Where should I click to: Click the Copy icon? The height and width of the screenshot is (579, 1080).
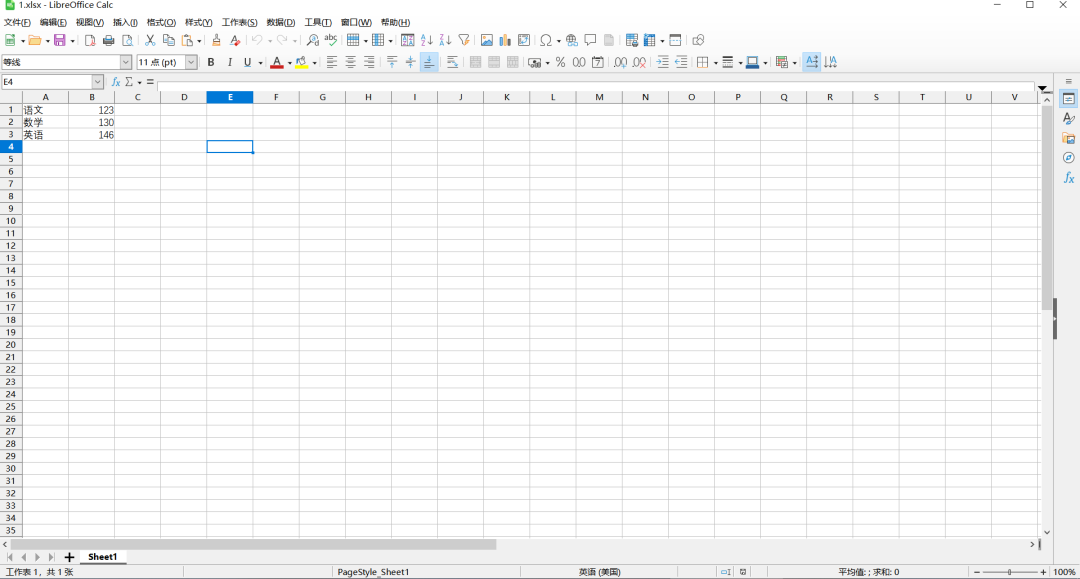tap(169, 41)
